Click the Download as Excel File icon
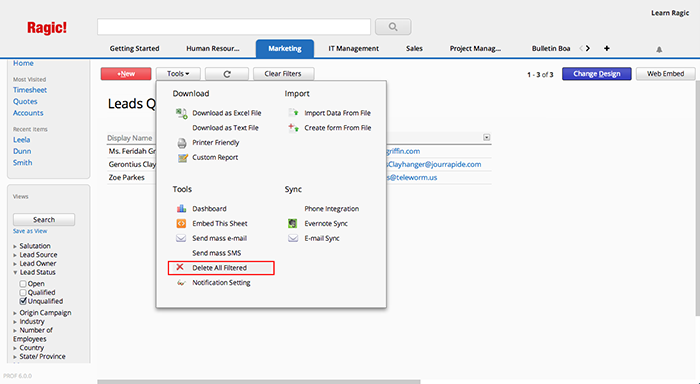This screenshot has width=700, height=384. [181, 113]
